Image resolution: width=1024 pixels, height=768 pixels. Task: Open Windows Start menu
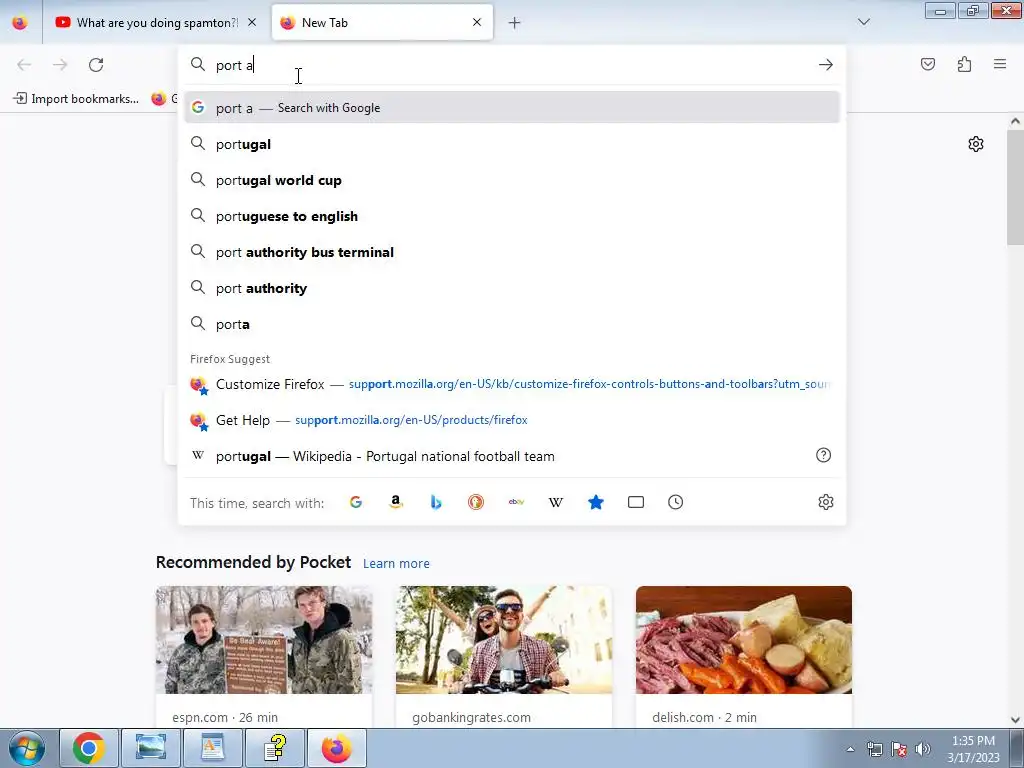(26, 748)
